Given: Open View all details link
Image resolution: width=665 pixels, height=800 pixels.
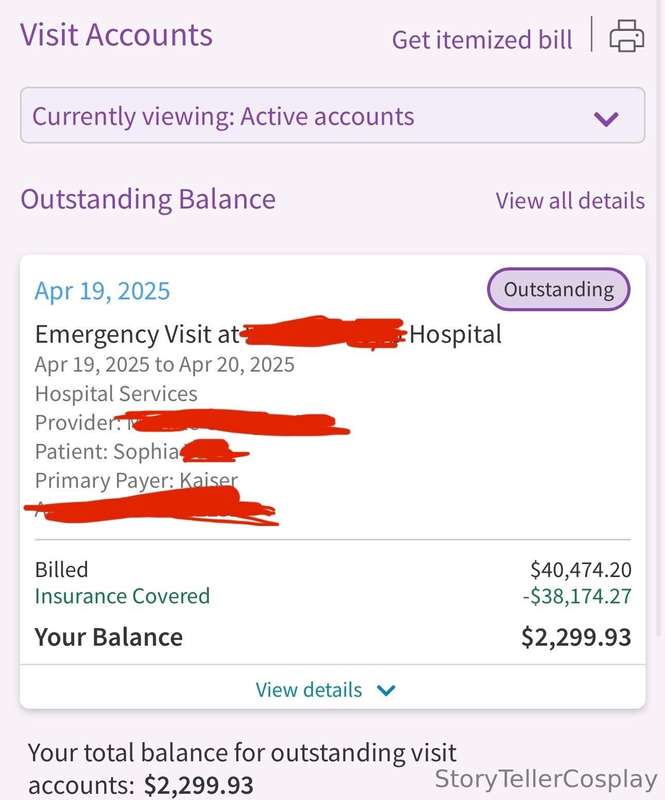Looking at the screenshot, I should 570,201.
